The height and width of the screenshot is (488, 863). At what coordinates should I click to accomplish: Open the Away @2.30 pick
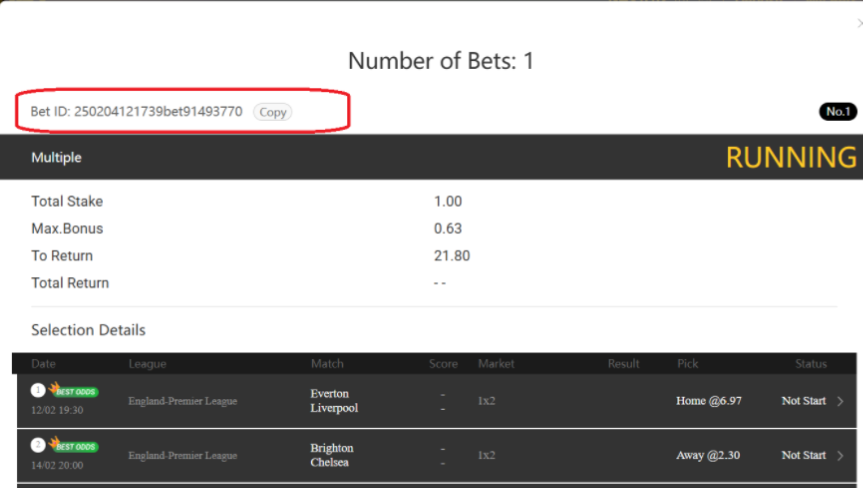(709, 455)
